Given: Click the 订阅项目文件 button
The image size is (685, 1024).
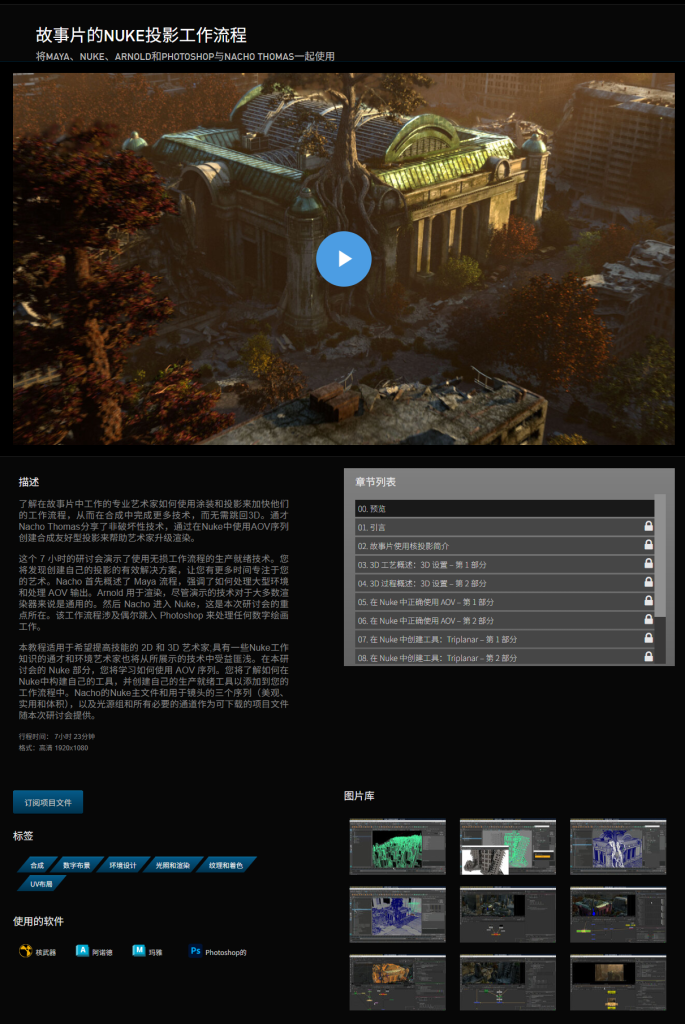Looking at the screenshot, I should (x=48, y=802).
